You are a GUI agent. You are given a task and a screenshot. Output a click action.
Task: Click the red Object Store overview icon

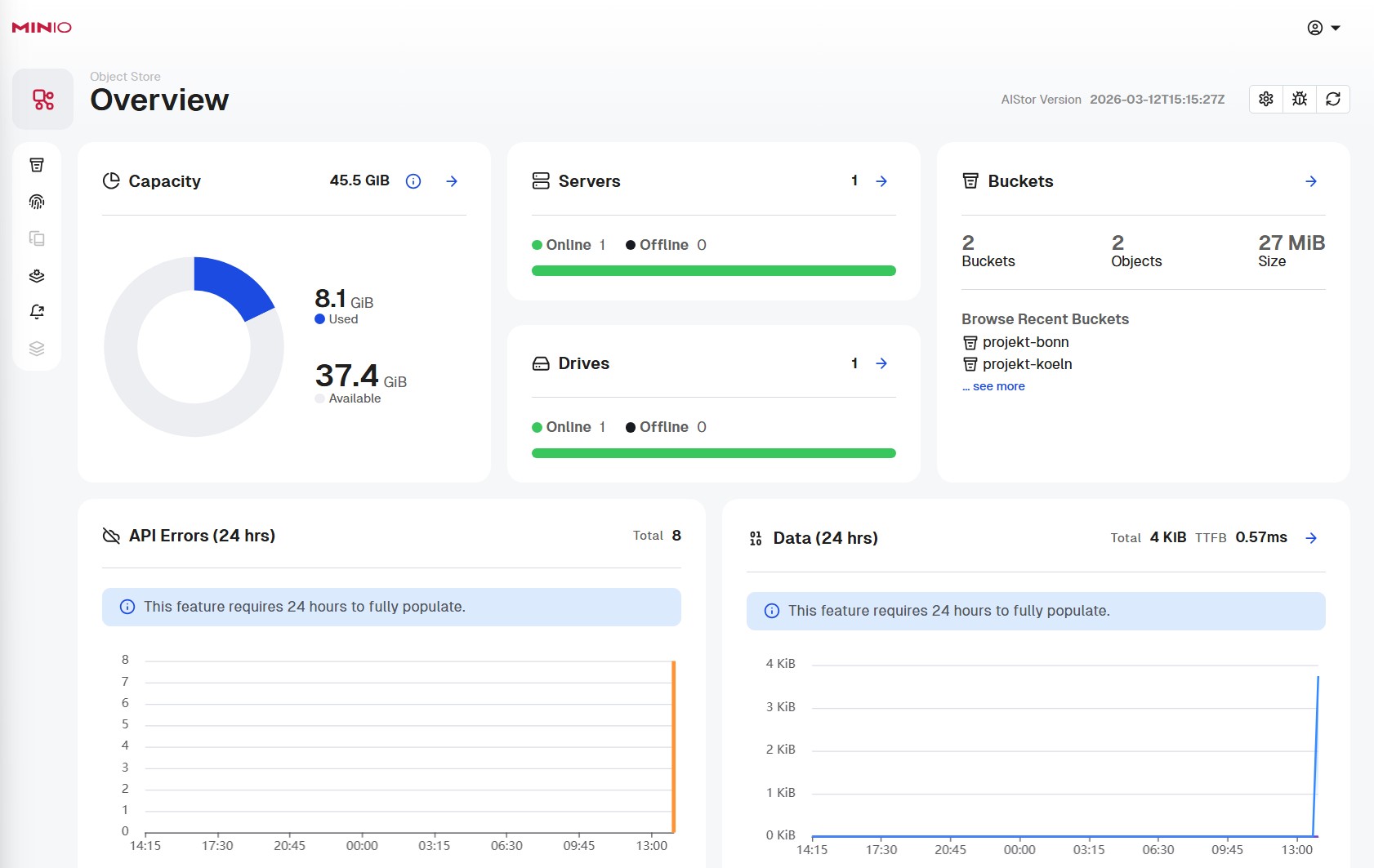[x=42, y=100]
